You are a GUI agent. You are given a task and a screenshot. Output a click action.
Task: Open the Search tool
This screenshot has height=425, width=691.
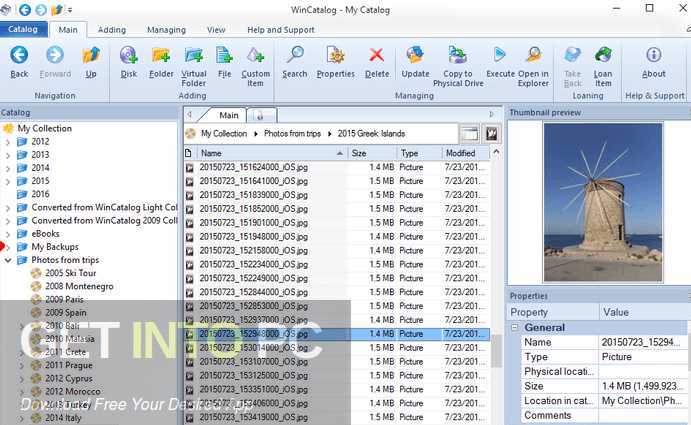pos(294,62)
